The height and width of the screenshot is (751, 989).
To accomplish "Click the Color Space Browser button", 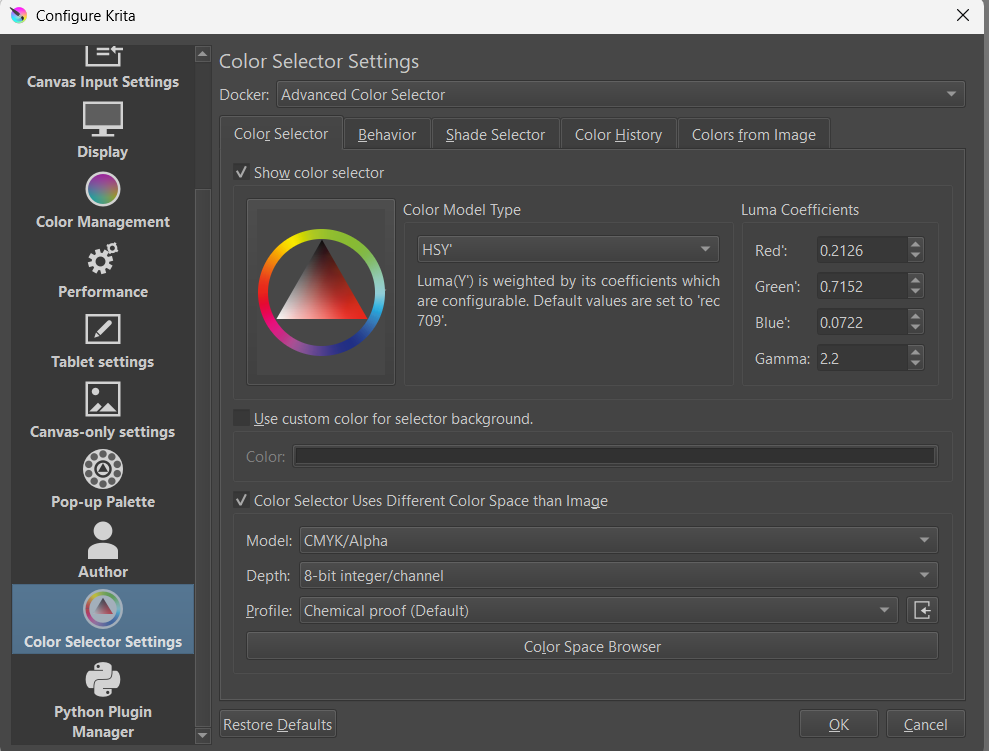I will click(592, 646).
